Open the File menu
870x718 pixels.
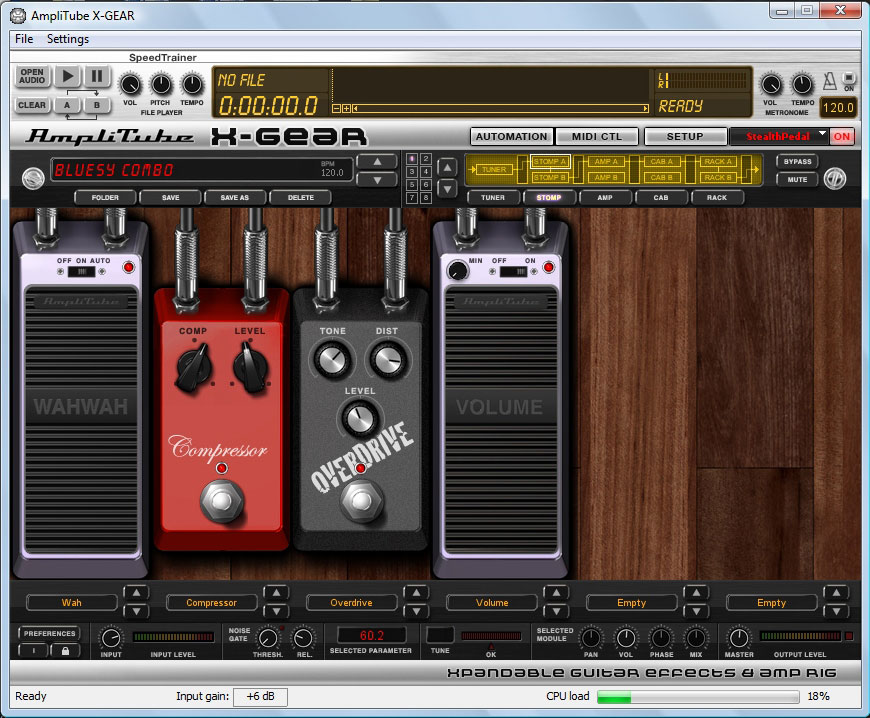pos(24,39)
